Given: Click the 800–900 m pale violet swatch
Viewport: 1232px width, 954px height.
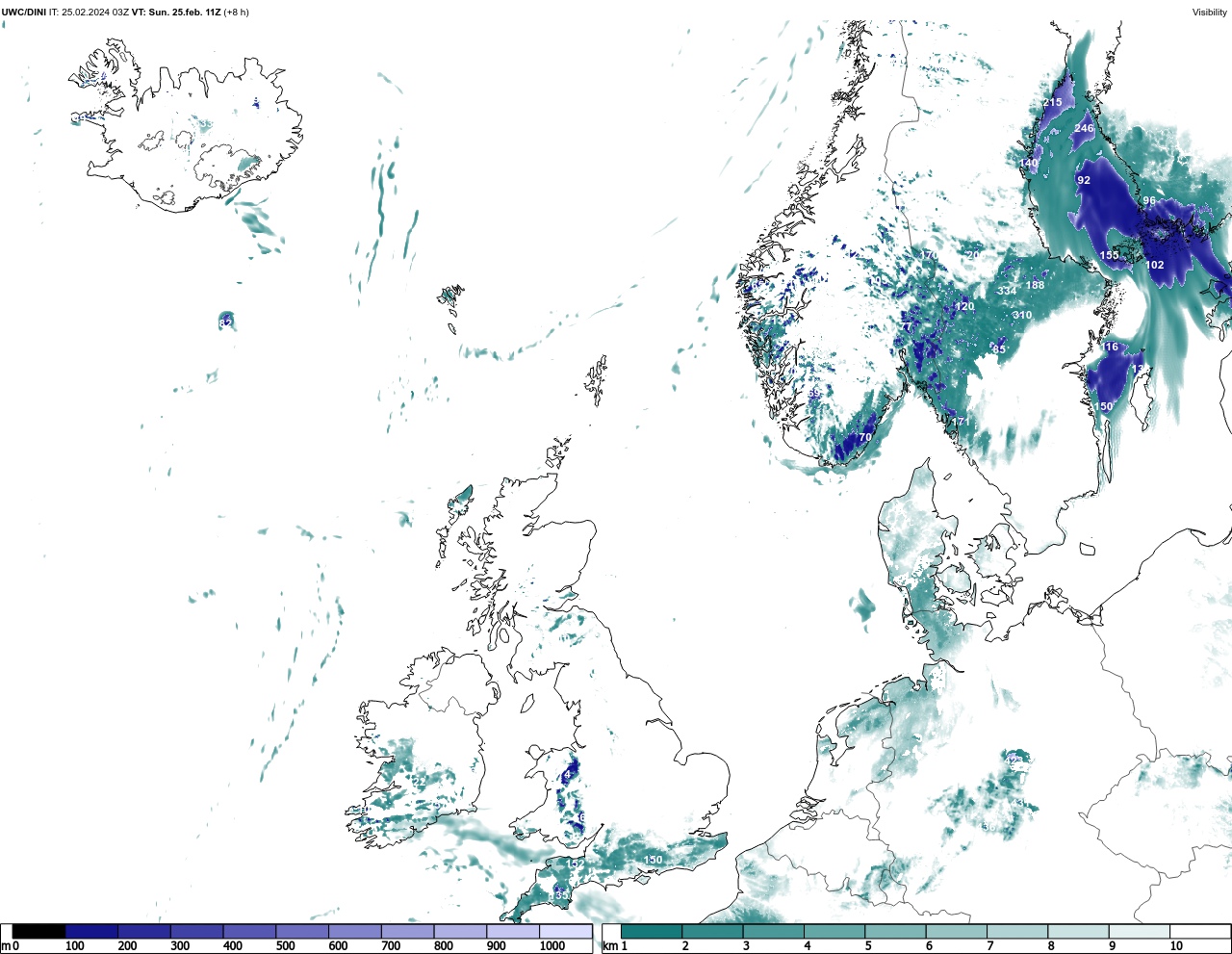Looking at the screenshot, I should [460, 932].
